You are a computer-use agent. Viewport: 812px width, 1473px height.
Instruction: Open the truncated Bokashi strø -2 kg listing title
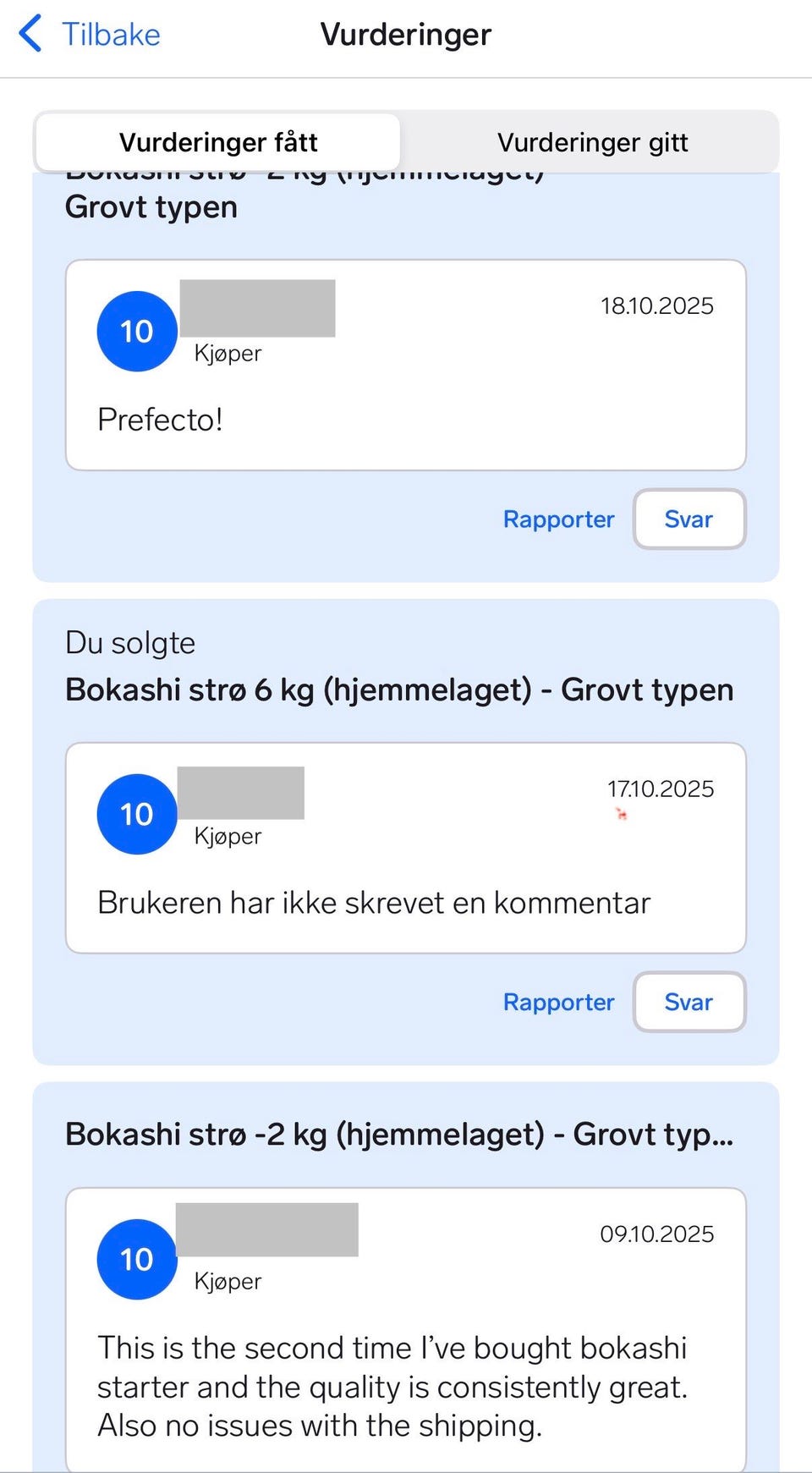tap(398, 1134)
